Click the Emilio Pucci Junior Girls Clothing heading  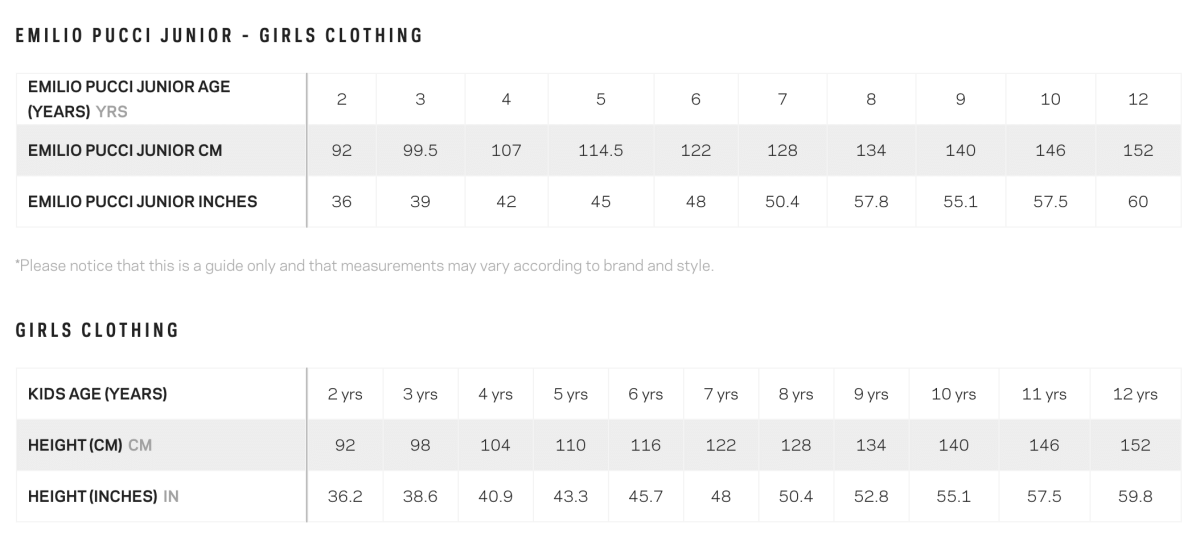pos(220,36)
